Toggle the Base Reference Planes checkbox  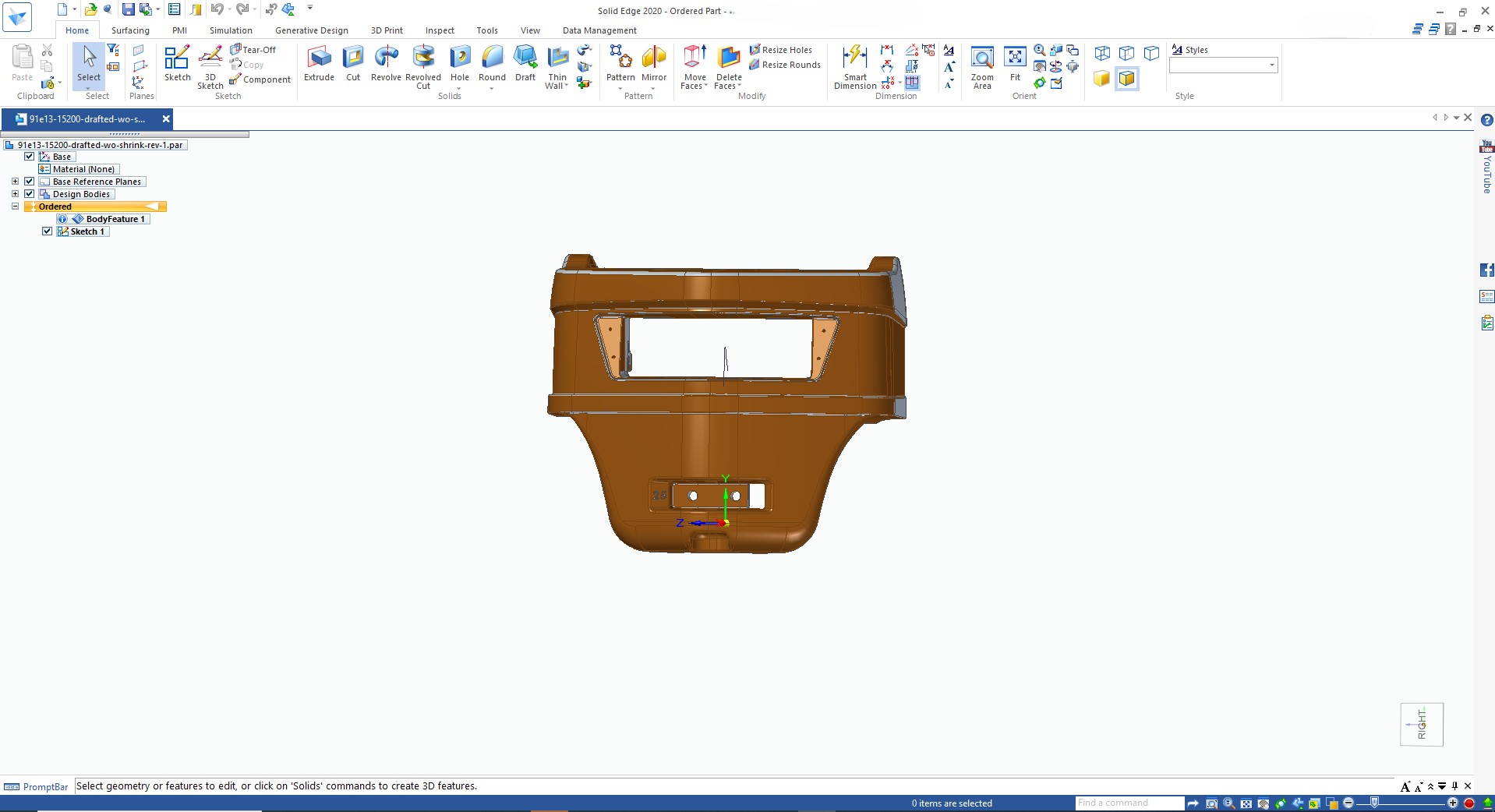[30, 182]
